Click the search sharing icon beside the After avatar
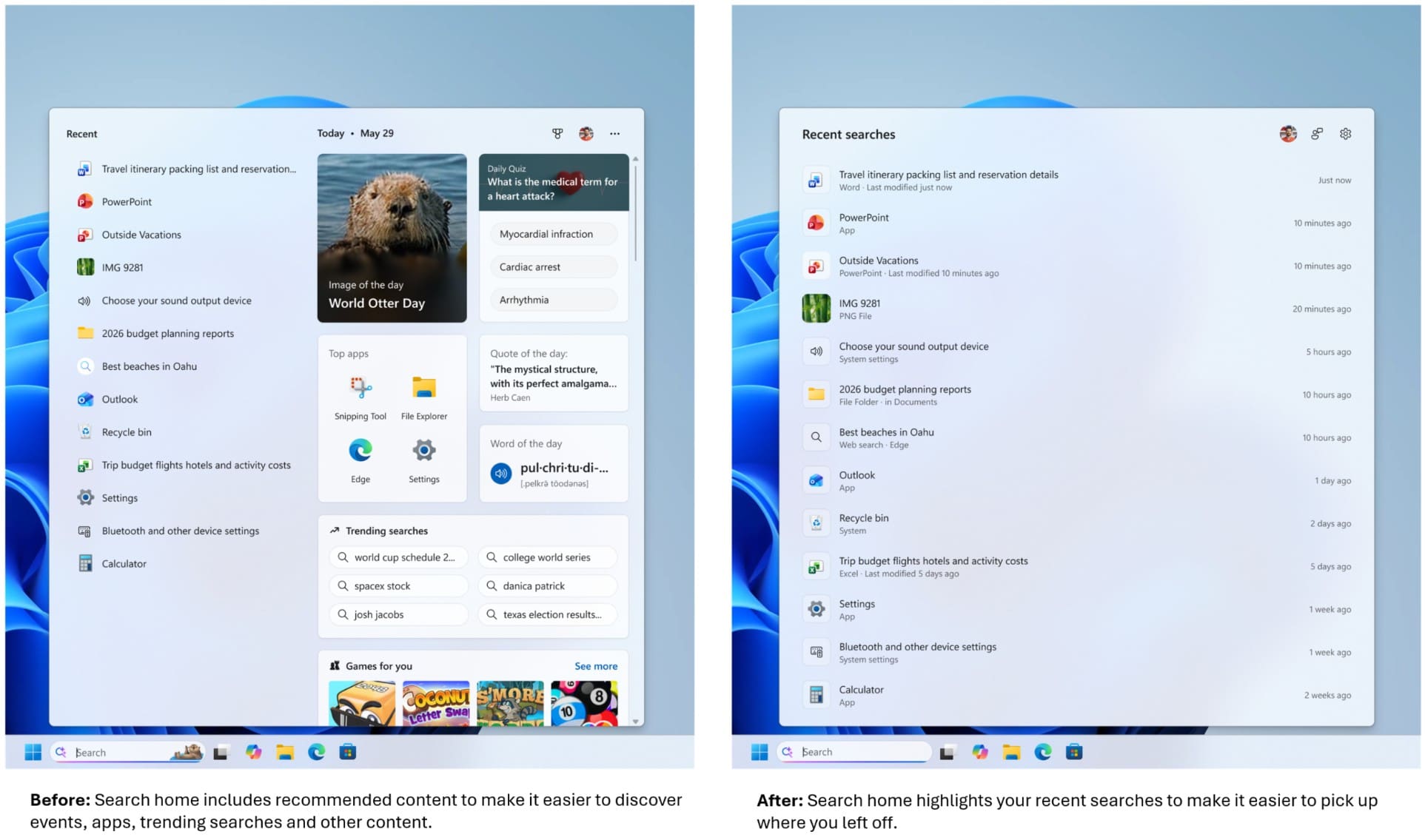The width and height of the screenshot is (1425, 840). (1316, 134)
